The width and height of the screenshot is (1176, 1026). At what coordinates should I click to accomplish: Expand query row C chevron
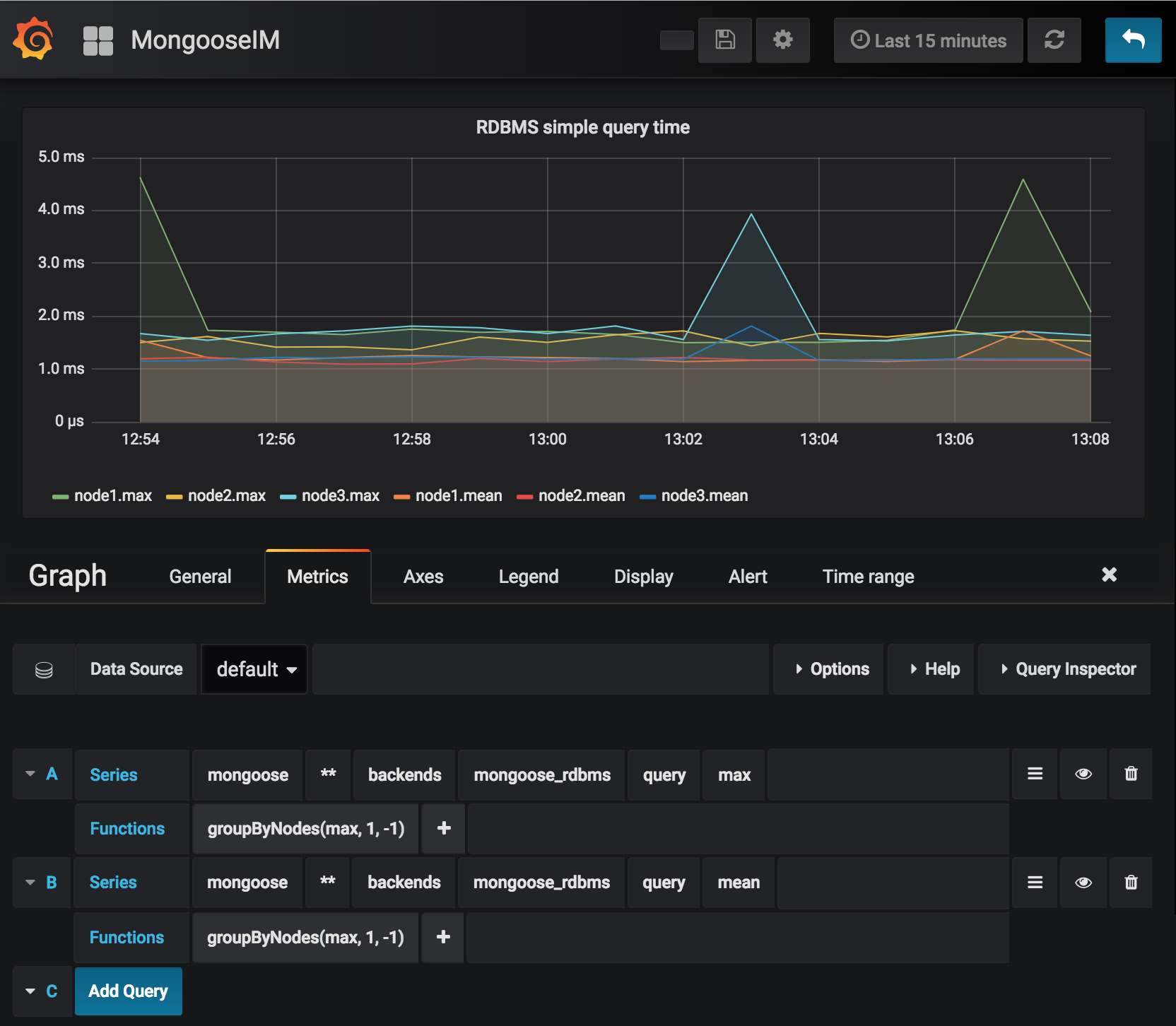pos(30,991)
